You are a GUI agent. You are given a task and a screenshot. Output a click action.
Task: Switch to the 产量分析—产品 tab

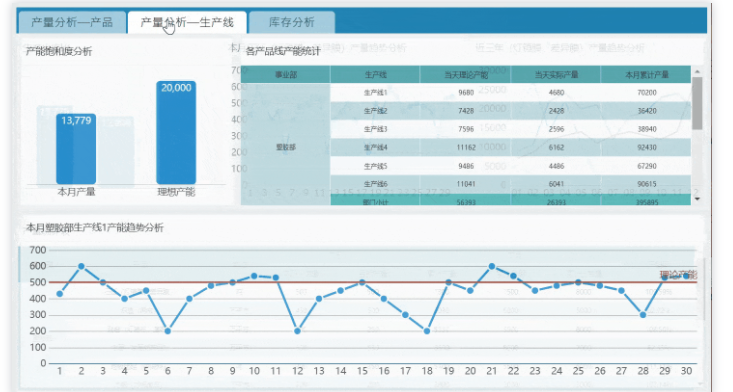pos(72,22)
